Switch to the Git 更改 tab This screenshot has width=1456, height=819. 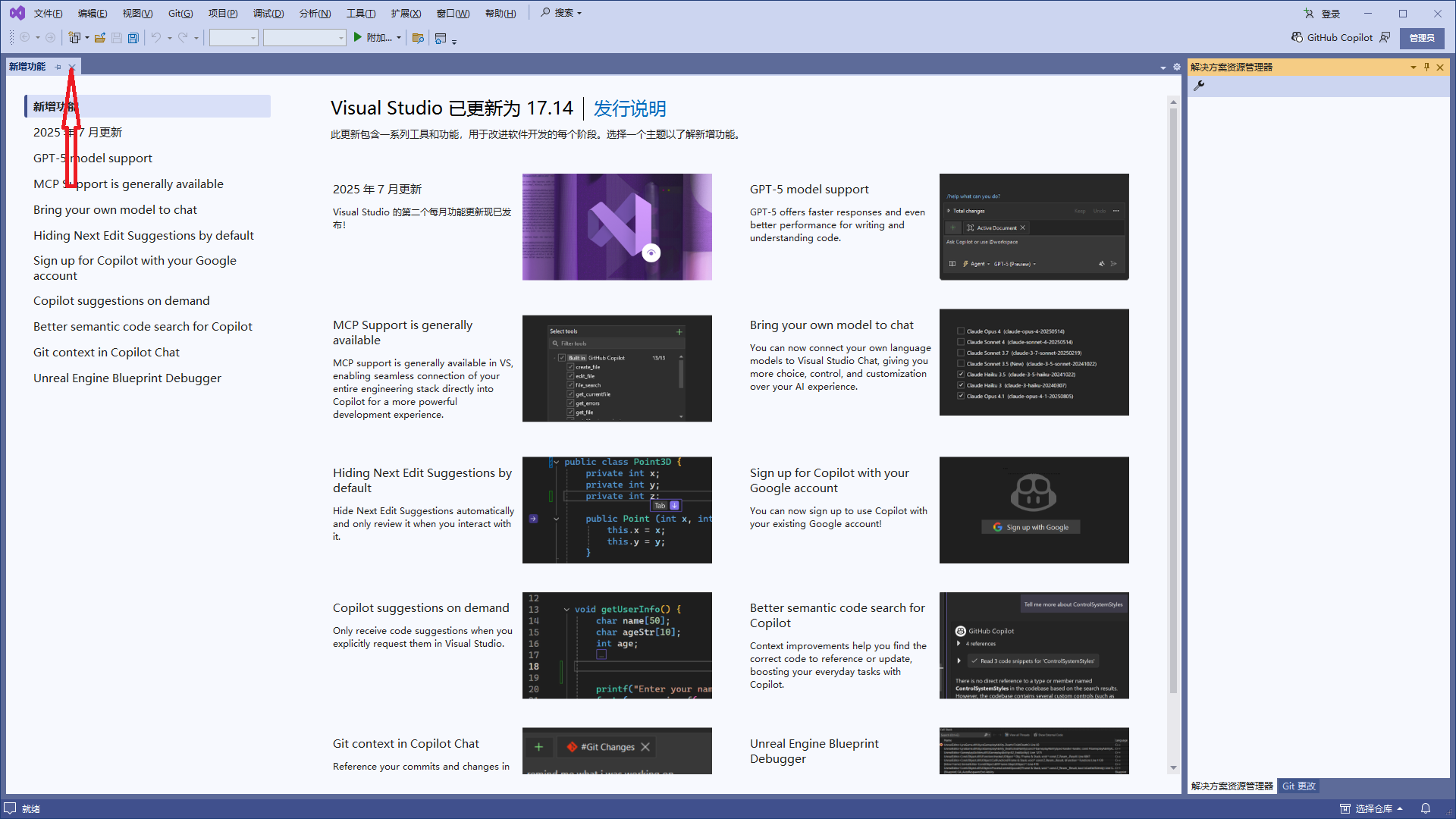pos(1298,786)
